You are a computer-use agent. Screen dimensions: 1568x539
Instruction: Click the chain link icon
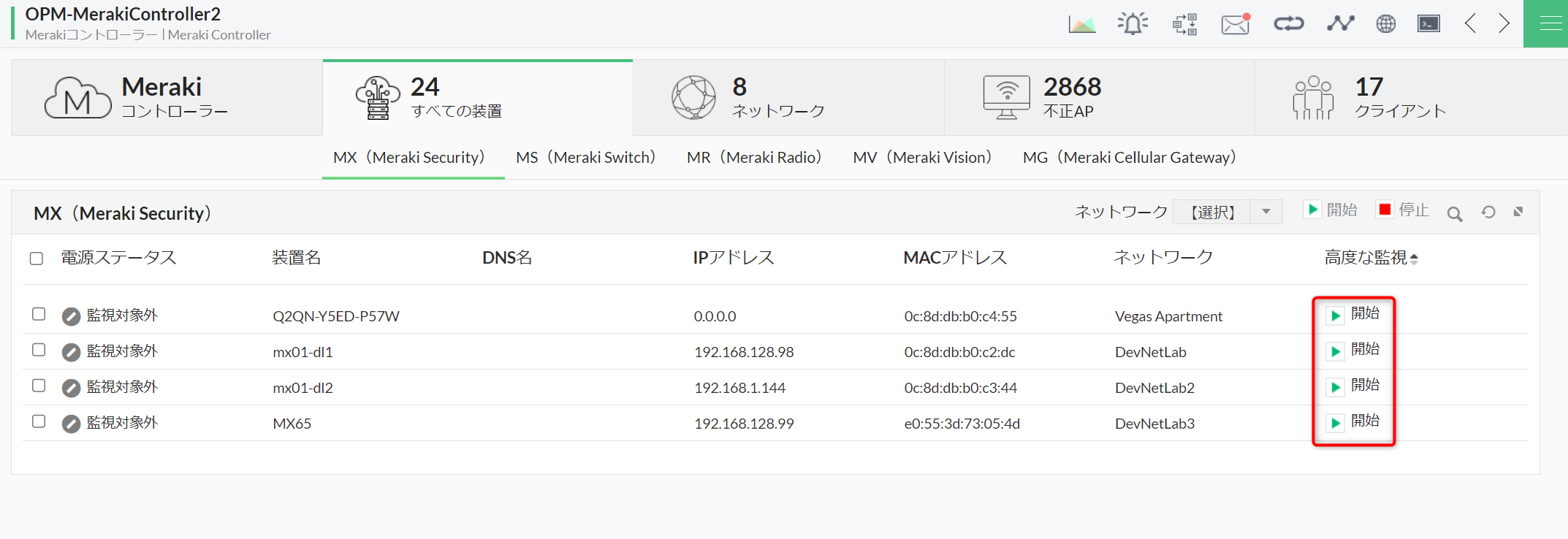click(1289, 24)
